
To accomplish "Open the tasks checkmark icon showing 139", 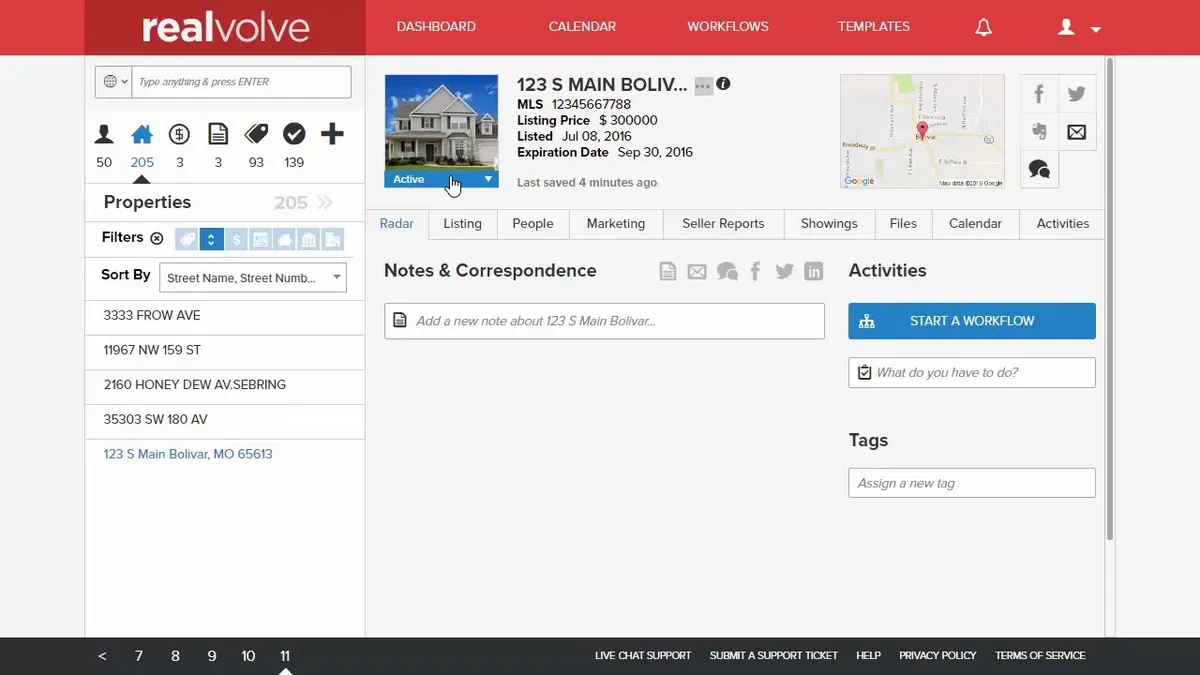I will pos(294,135).
